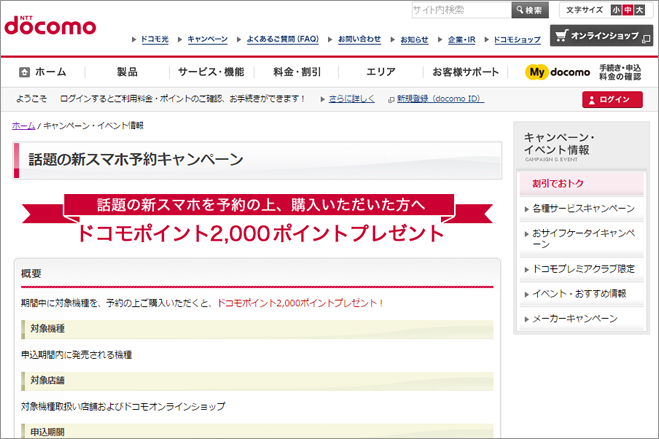Click the さらに詳しく link
Screen dimensions: 659x439
click(351, 99)
